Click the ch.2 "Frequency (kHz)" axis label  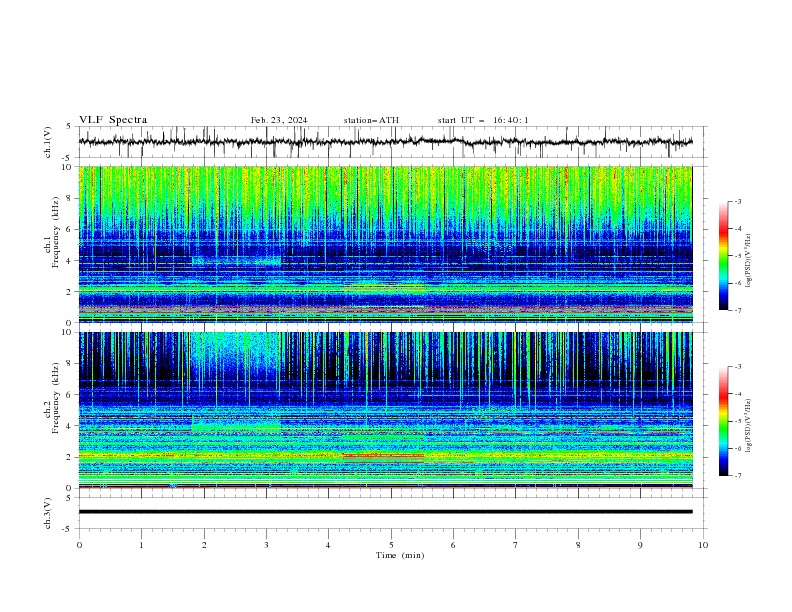tap(56, 398)
